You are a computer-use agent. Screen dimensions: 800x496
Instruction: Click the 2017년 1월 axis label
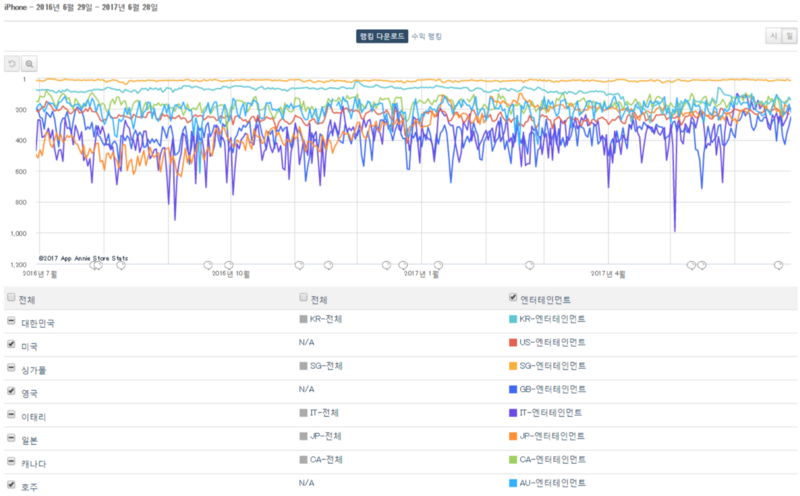click(x=421, y=274)
